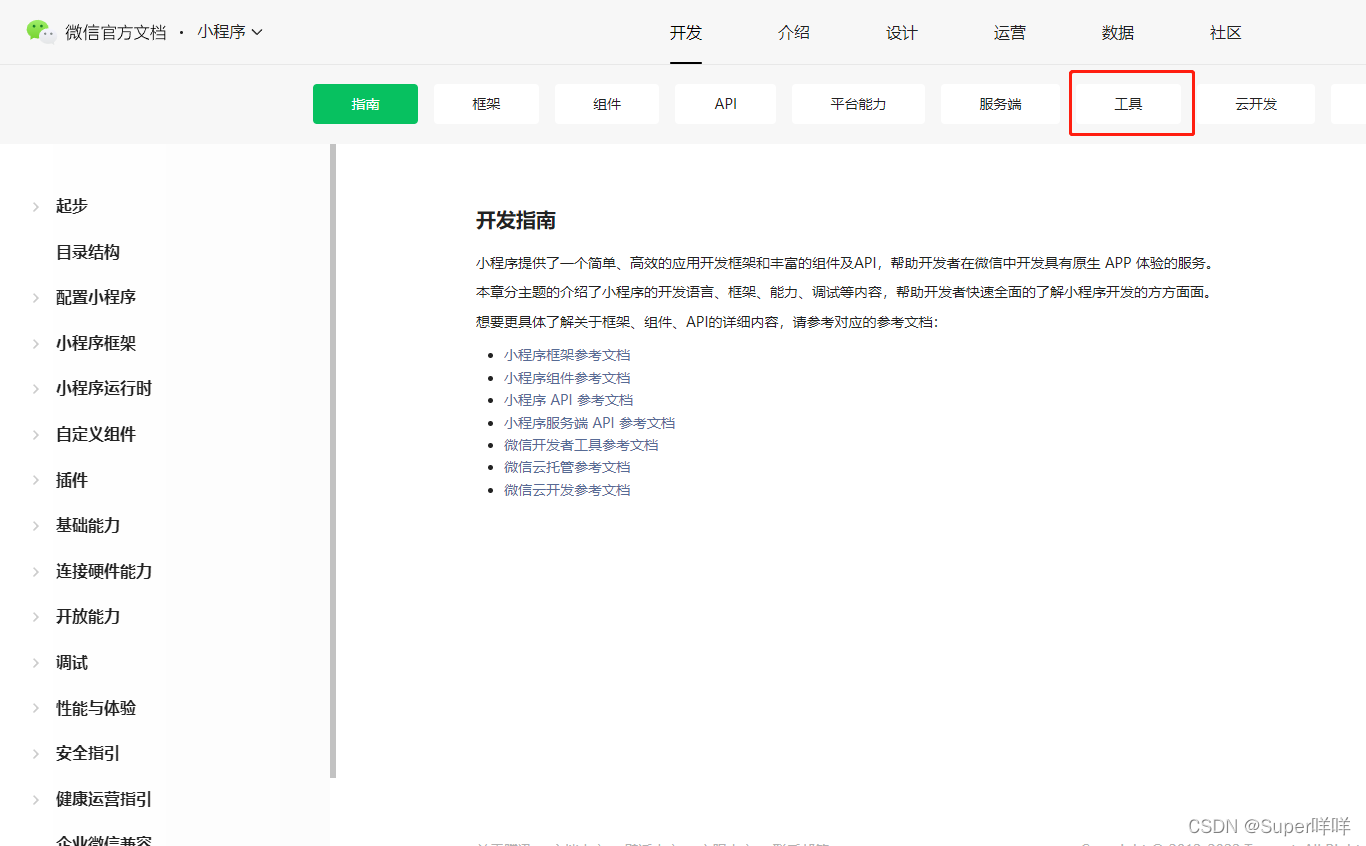Select the 运营 top navigation tab
Viewport: 1366px width, 846px height.
[1010, 33]
